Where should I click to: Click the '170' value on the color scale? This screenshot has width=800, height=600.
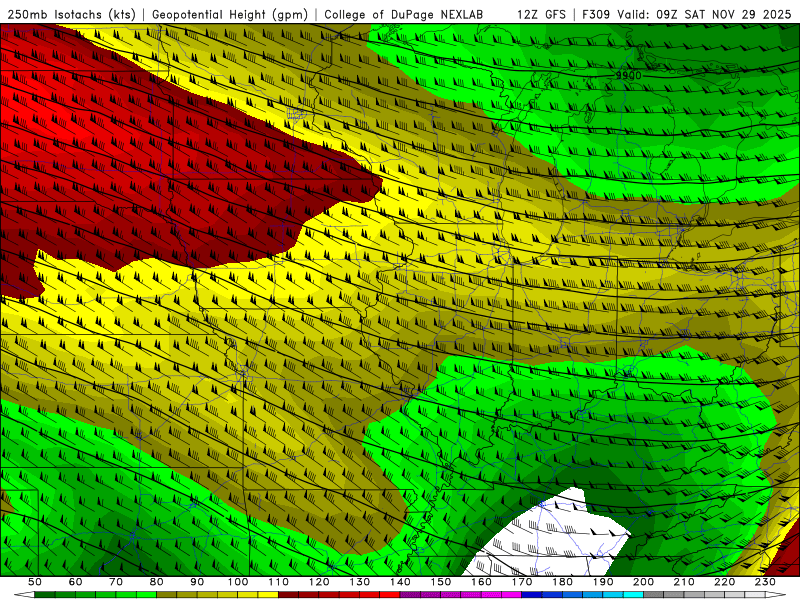click(x=522, y=582)
